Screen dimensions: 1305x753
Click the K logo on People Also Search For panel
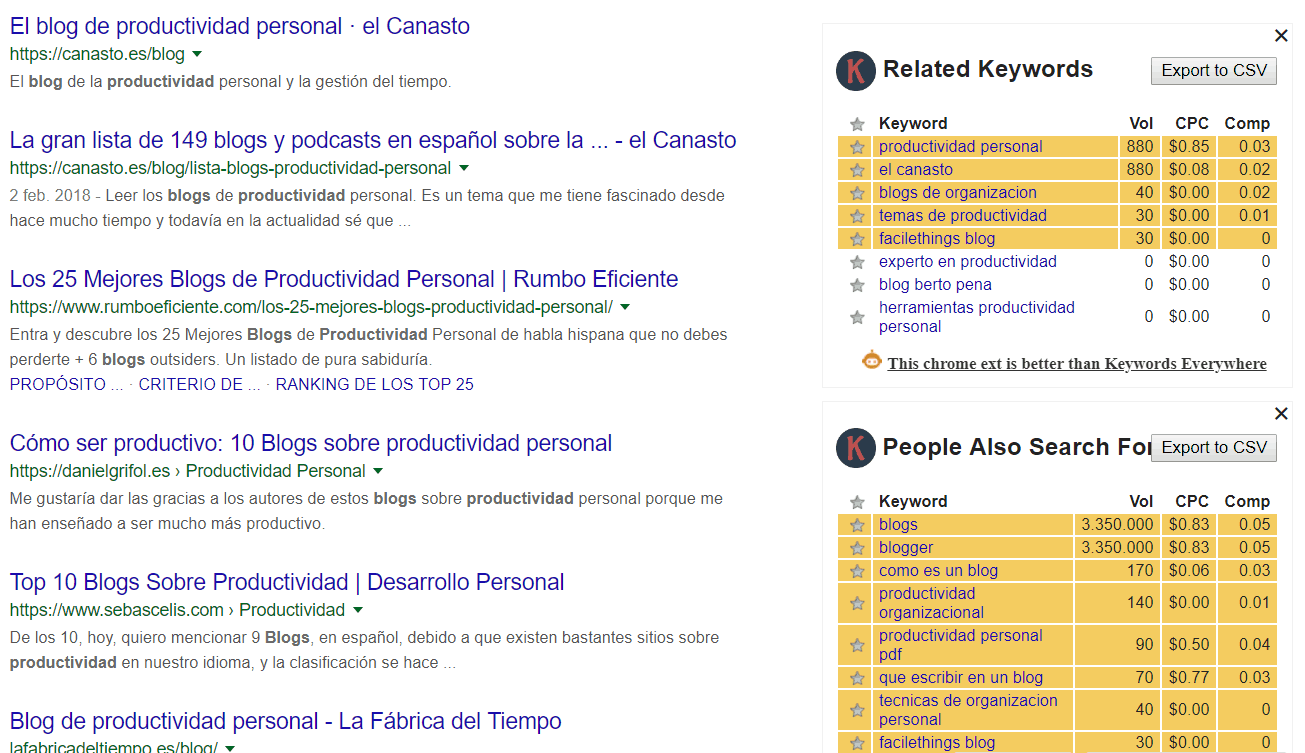point(855,448)
